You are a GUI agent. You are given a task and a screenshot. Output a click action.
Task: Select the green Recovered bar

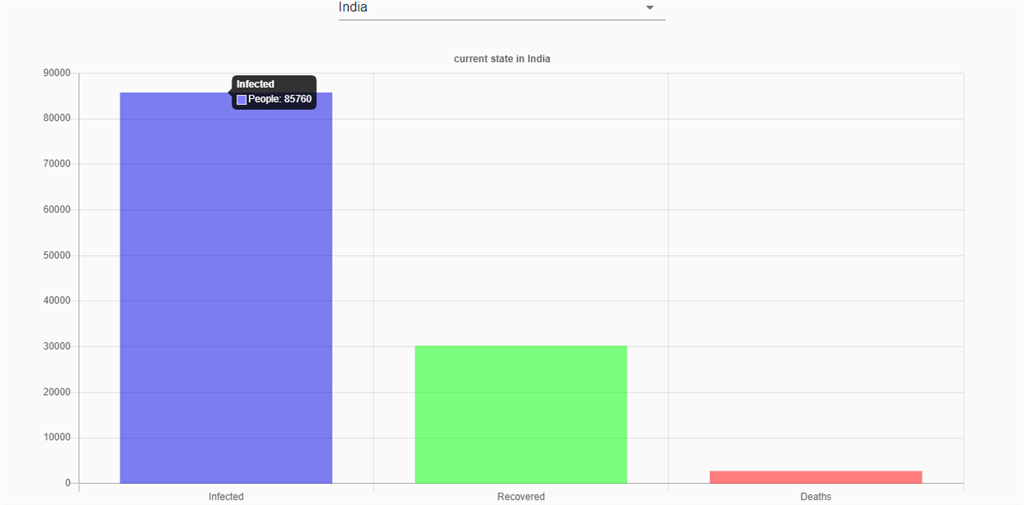521,415
